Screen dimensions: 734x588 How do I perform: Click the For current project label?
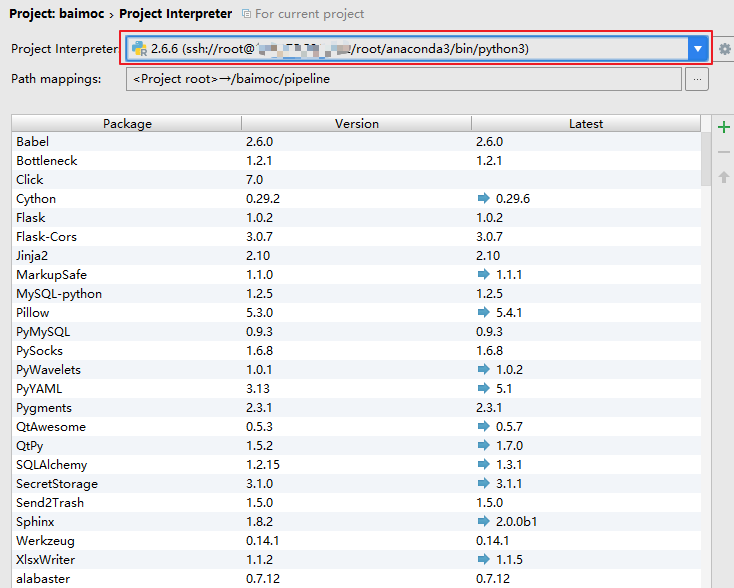(309, 14)
